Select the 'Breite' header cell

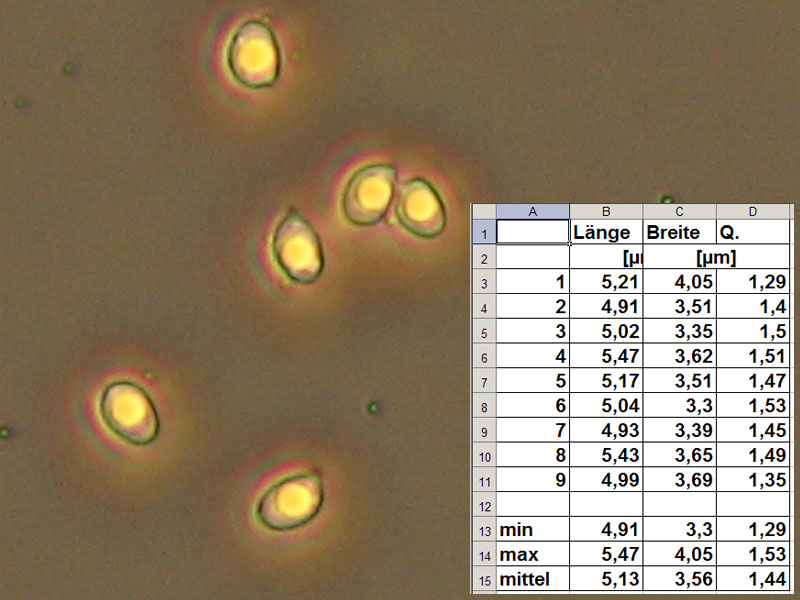point(679,233)
